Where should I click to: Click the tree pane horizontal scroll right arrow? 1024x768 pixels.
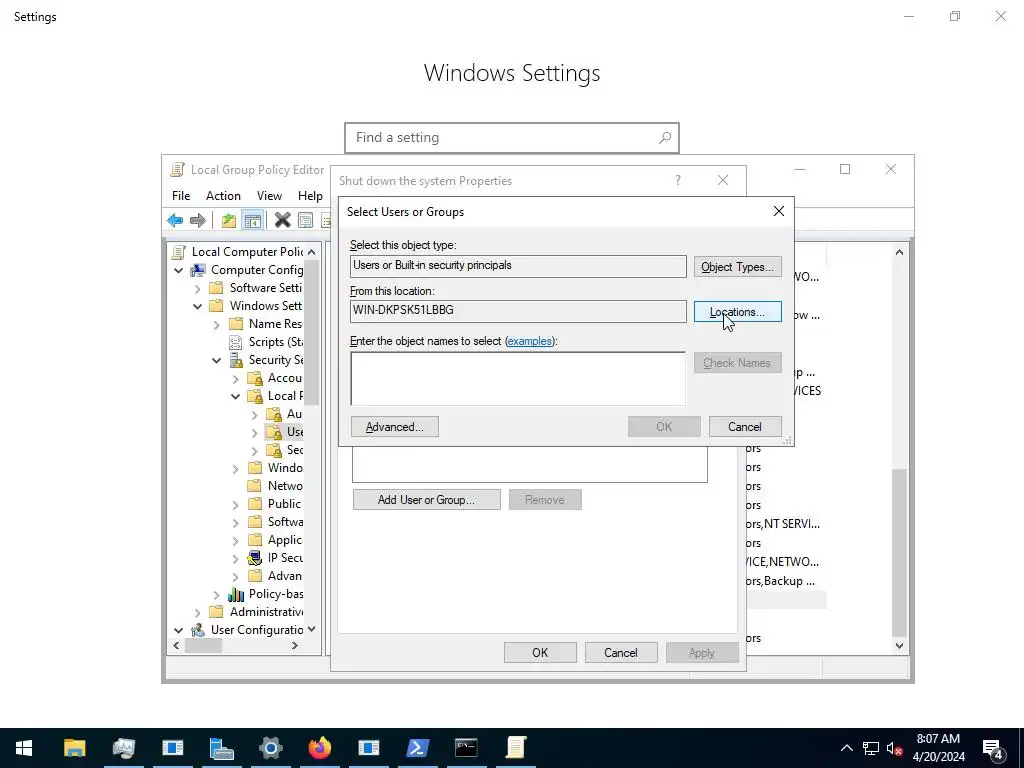[x=295, y=646]
